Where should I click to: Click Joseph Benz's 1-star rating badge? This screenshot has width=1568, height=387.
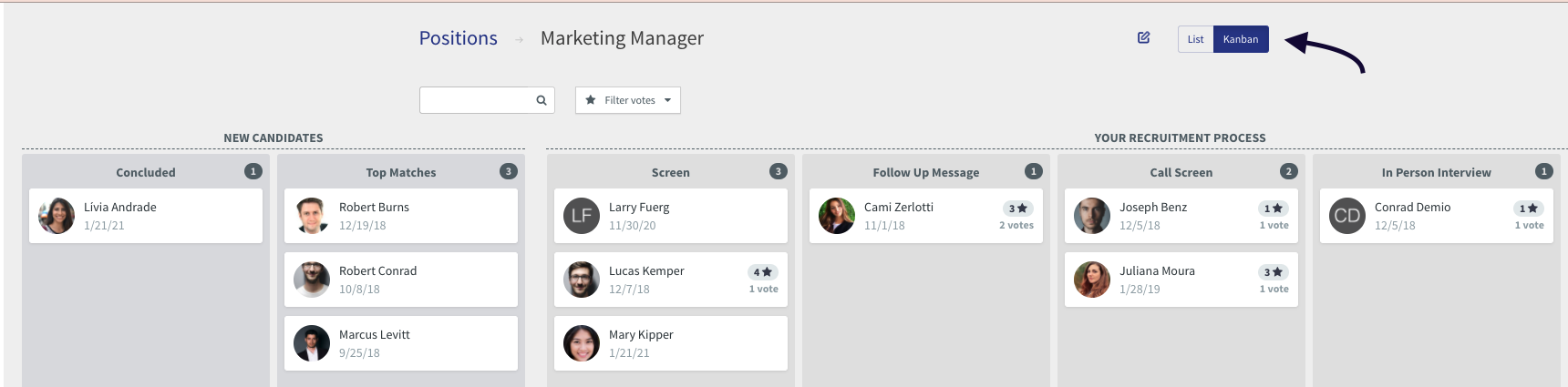1273,209
